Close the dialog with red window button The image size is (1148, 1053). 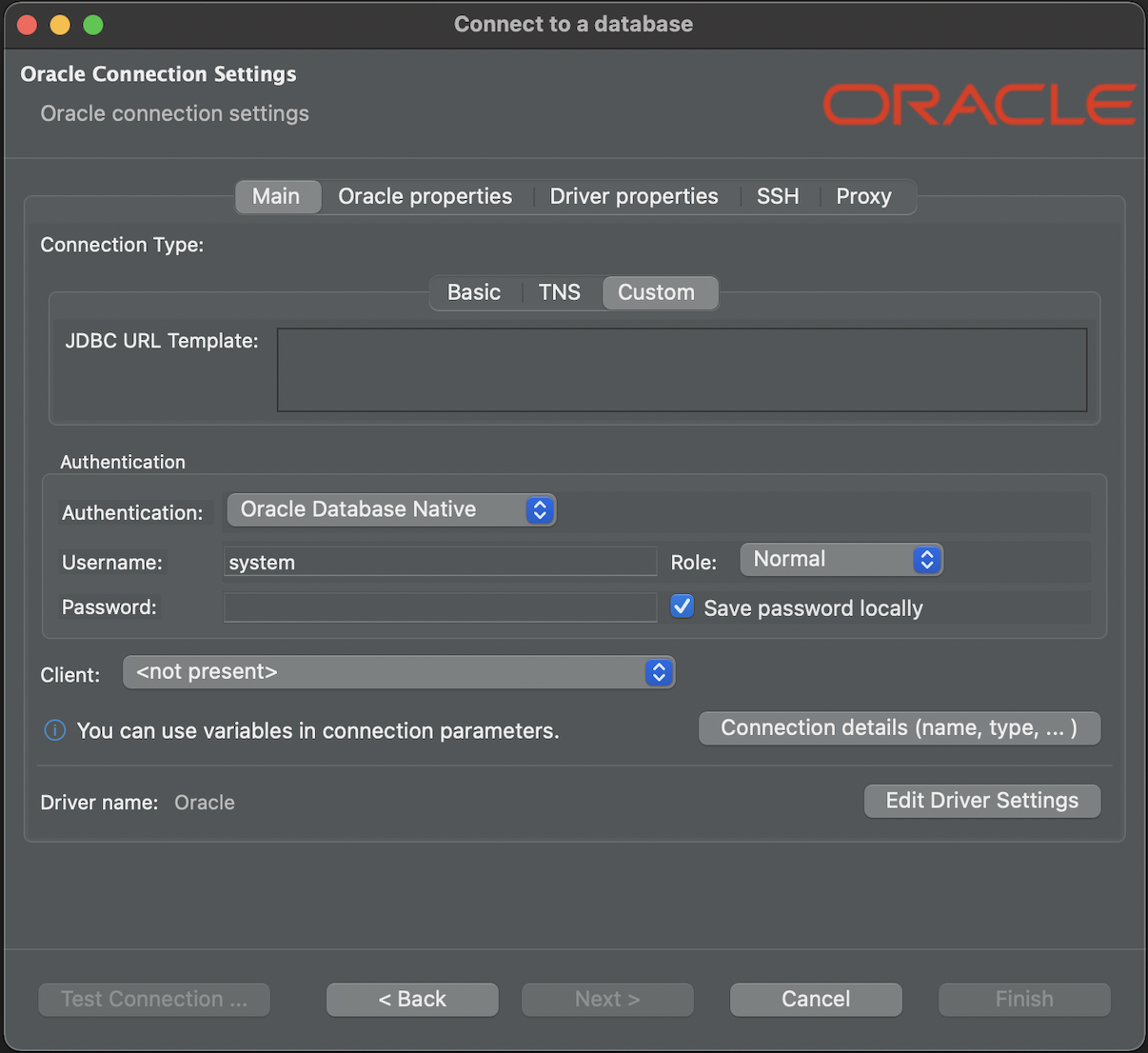(27, 25)
